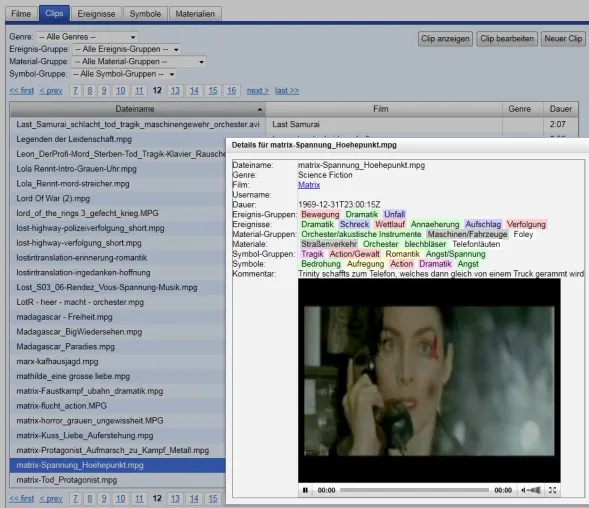Select row 'Legenden der Leidenschaft.mpg'
The width and height of the screenshot is (589, 508).
pos(118,139)
